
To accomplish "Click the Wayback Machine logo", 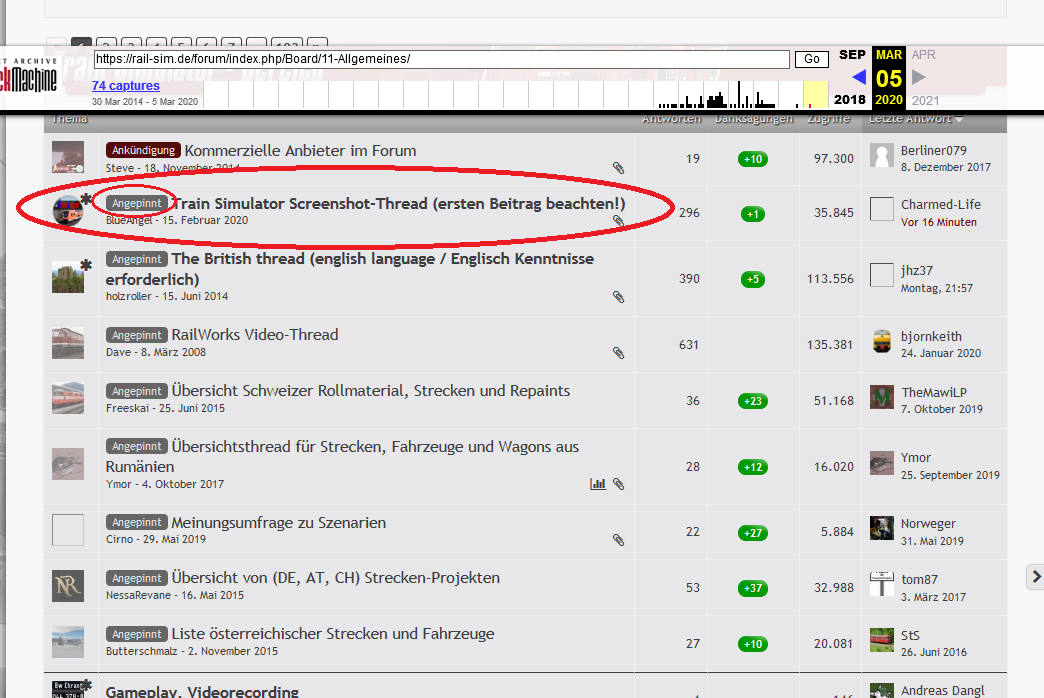I will [x=29, y=76].
